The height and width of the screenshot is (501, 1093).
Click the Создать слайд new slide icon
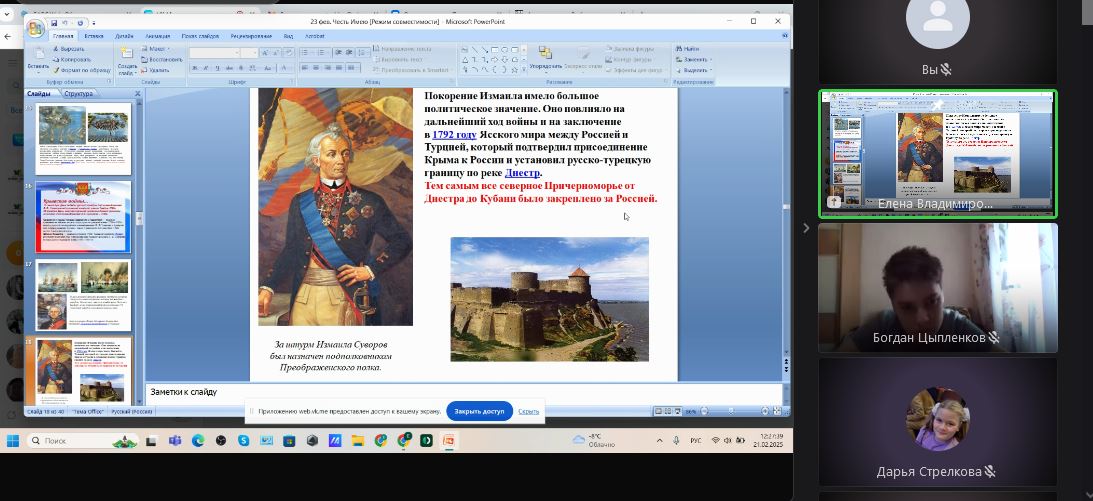point(126,53)
